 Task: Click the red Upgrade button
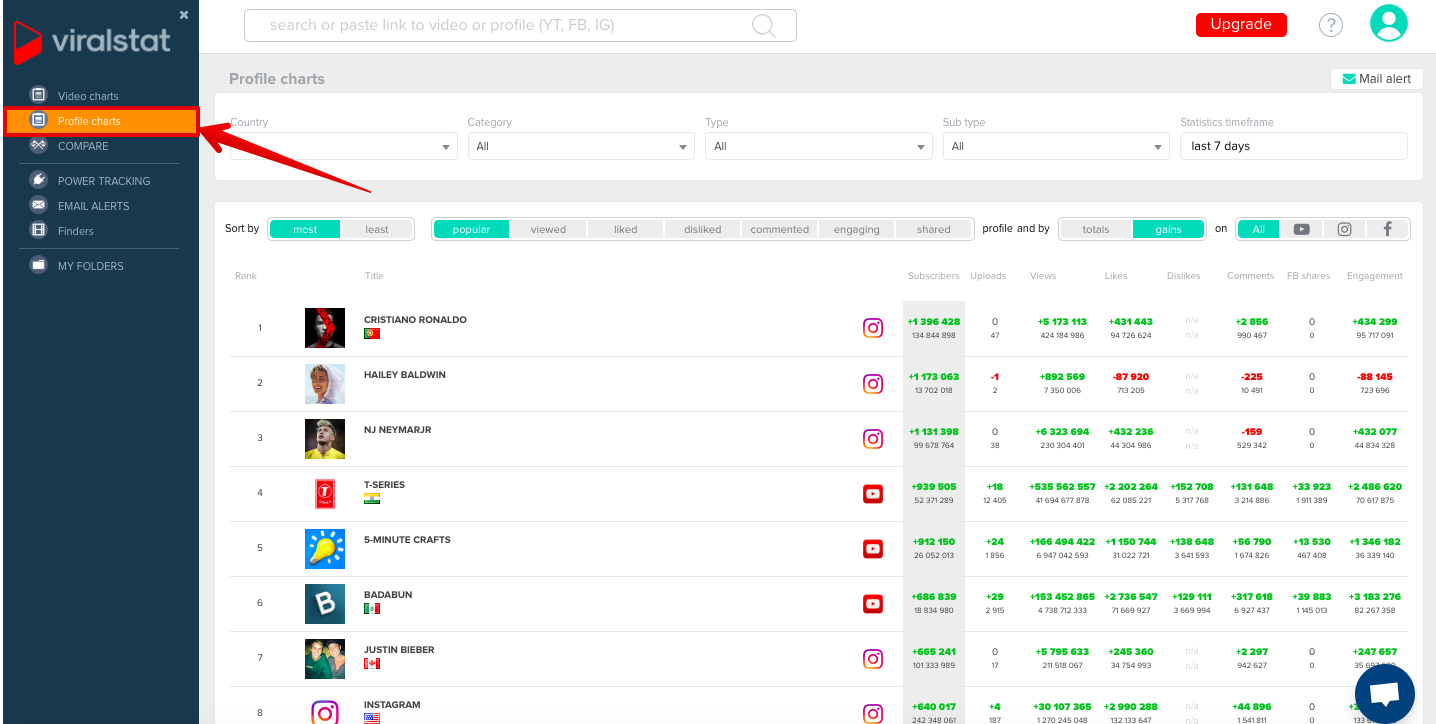[x=1241, y=25]
